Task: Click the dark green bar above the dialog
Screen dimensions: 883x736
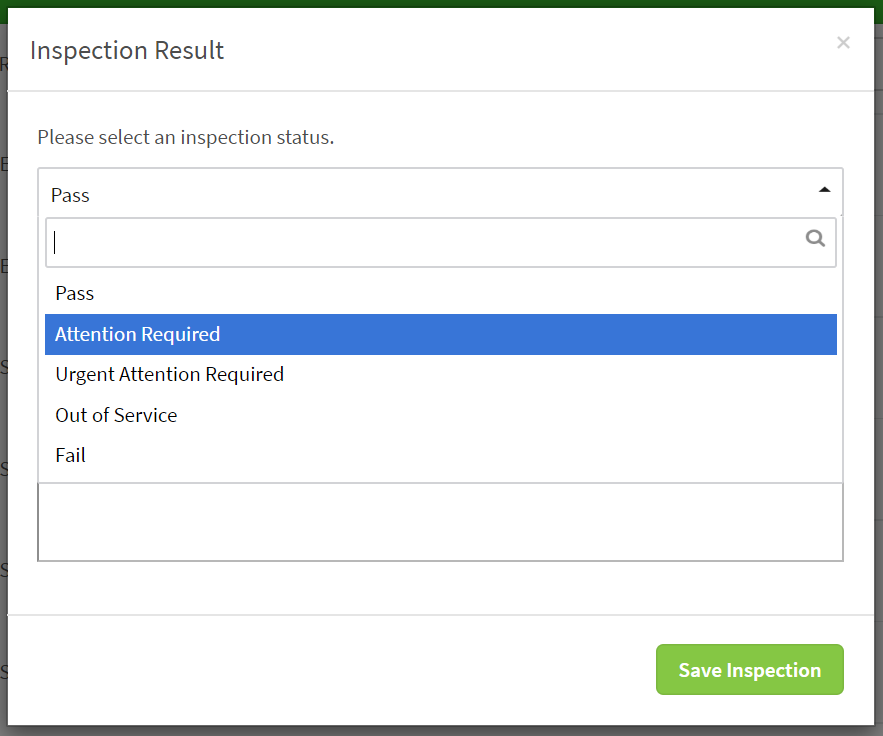Action: click(x=441, y=5)
